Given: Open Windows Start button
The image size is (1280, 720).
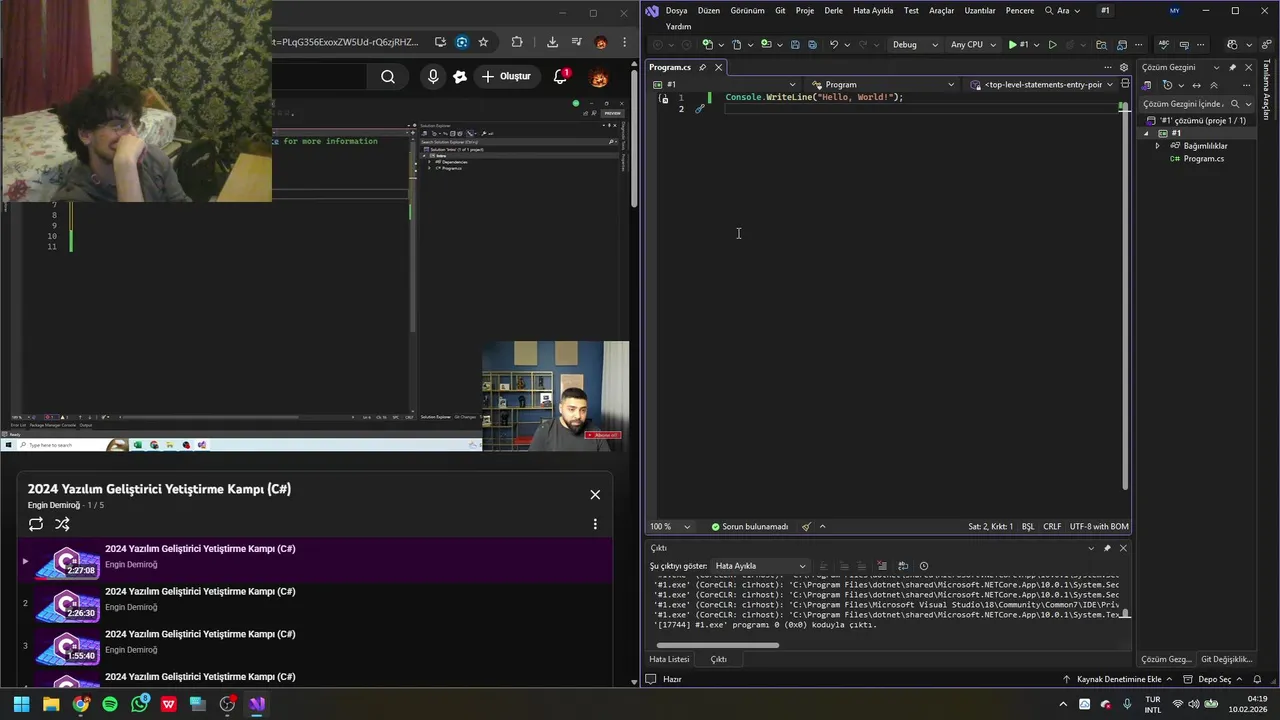Looking at the screenshot, I should coord(21,704).
